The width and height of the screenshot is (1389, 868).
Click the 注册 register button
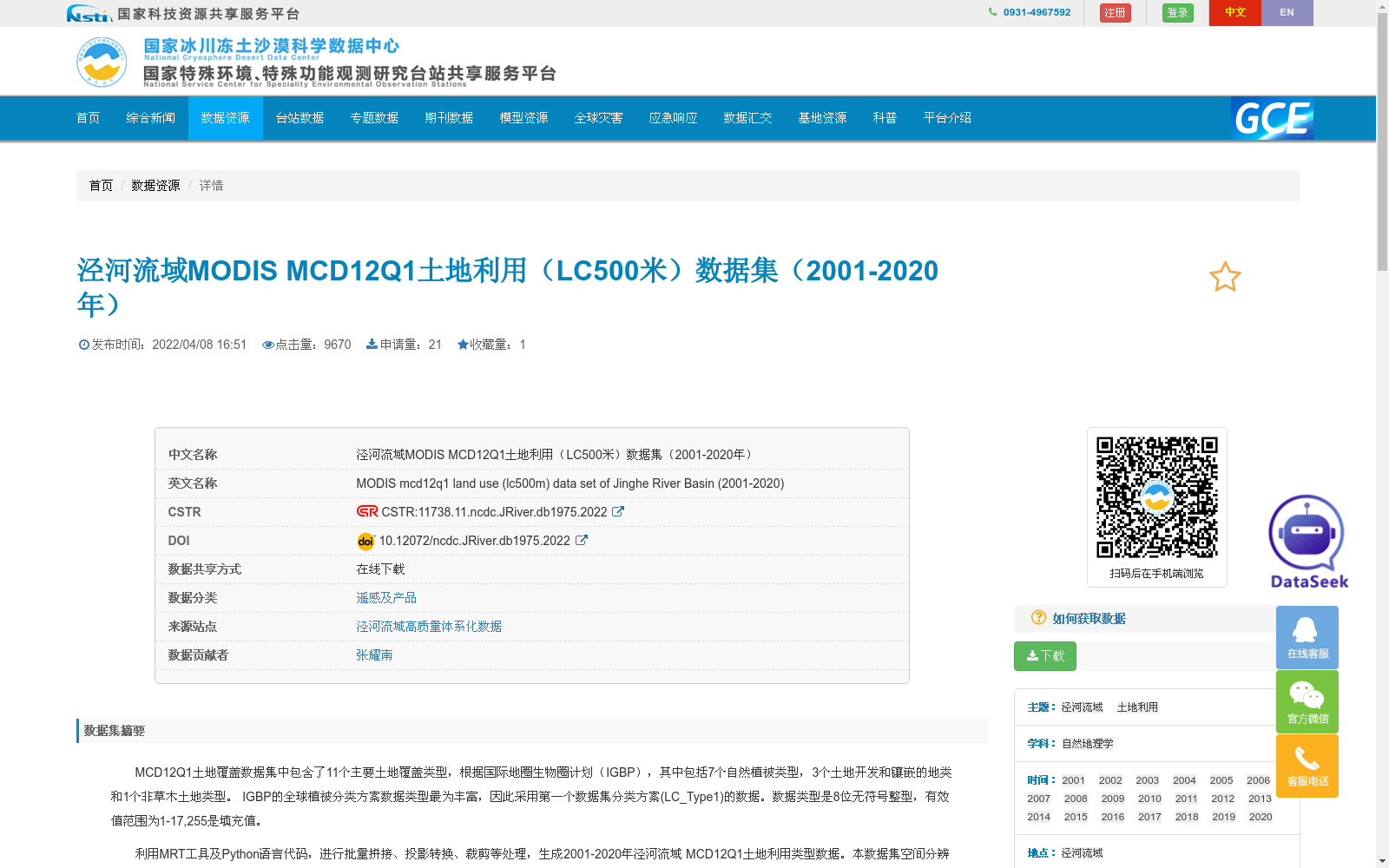coord(1116,13)
